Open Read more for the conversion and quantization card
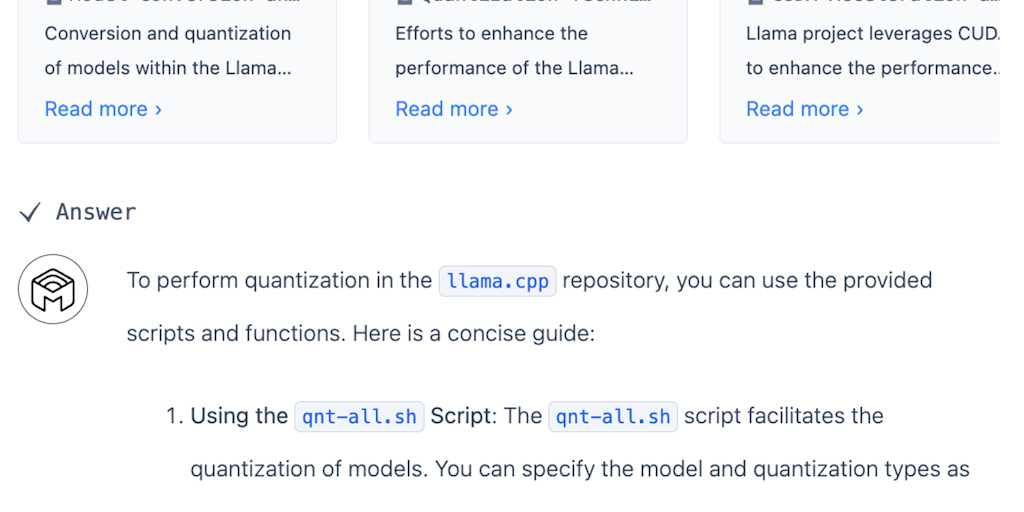 [x=96, y=109]
